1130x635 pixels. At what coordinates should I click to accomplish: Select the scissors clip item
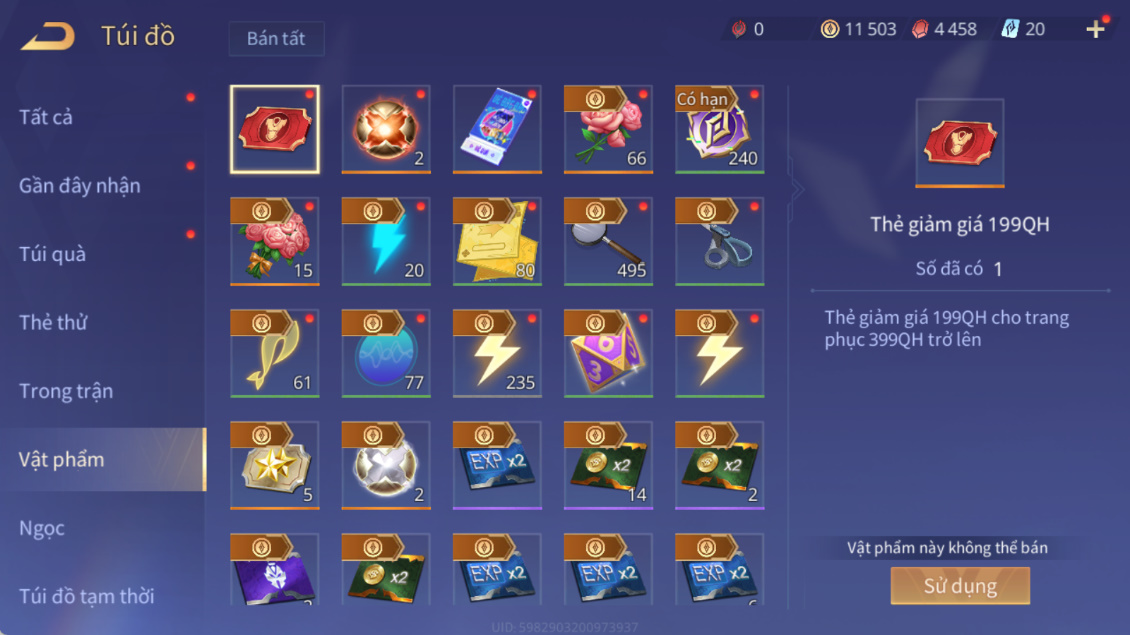pos(719,241)
